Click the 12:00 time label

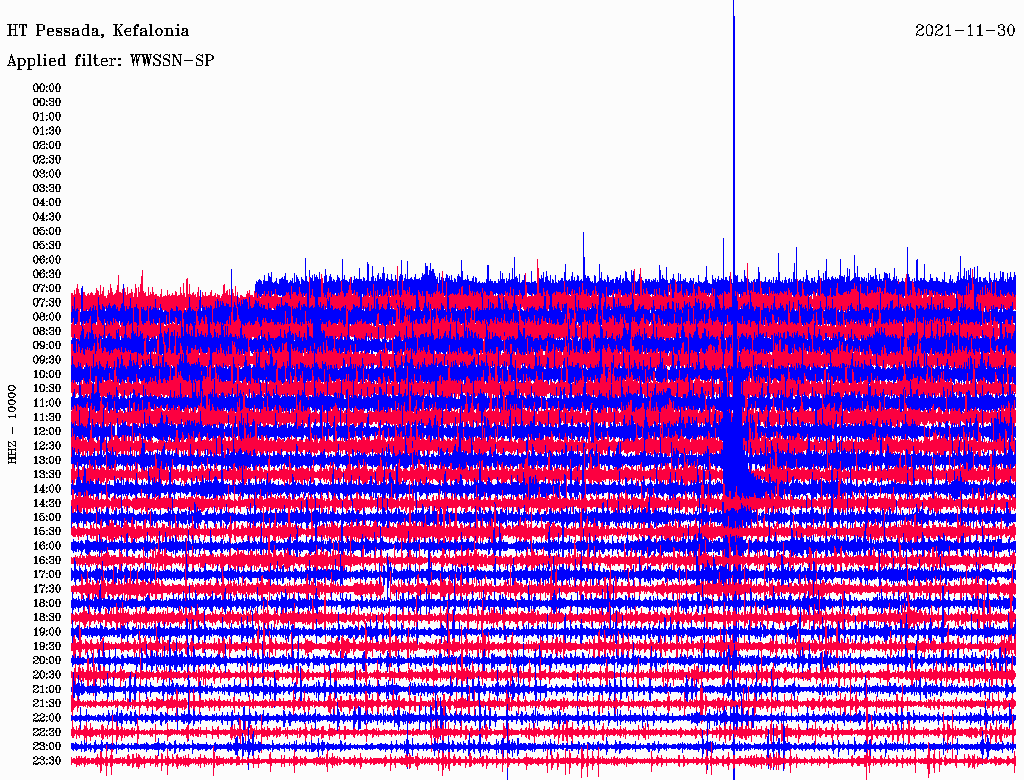click(47, 432)
